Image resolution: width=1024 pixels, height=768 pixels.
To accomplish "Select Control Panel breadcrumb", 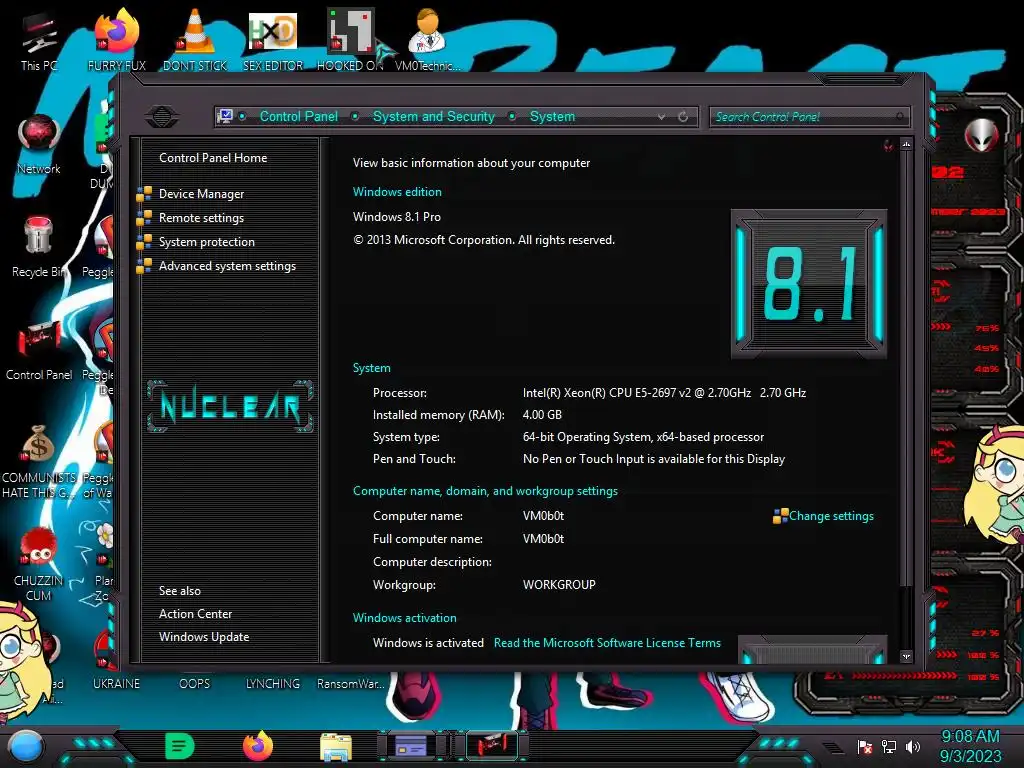I will click(x=299, y=116).
